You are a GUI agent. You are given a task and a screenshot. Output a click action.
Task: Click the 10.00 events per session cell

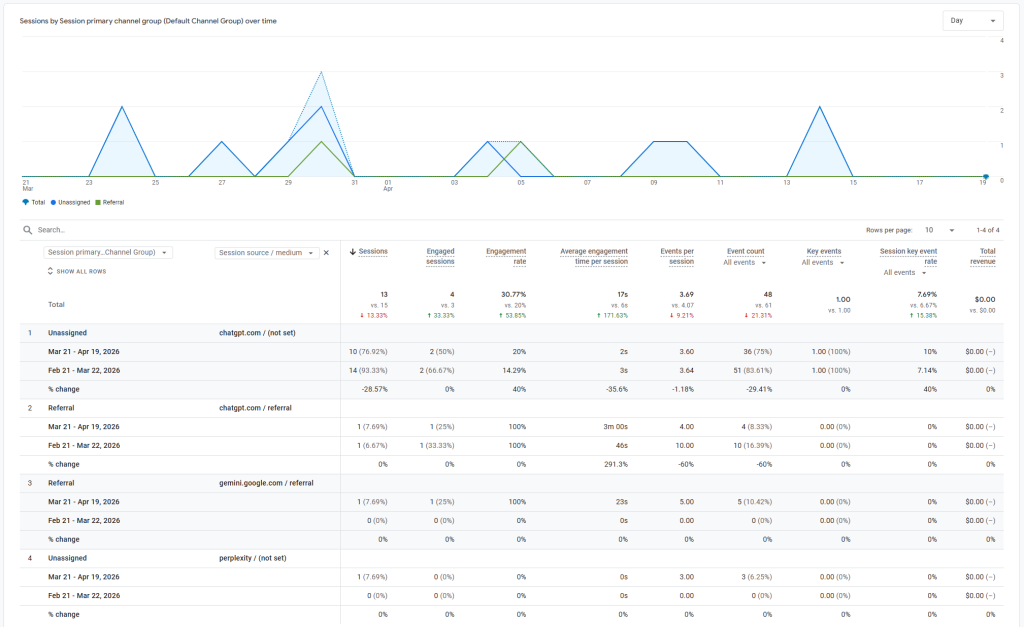tap(684, 446)
